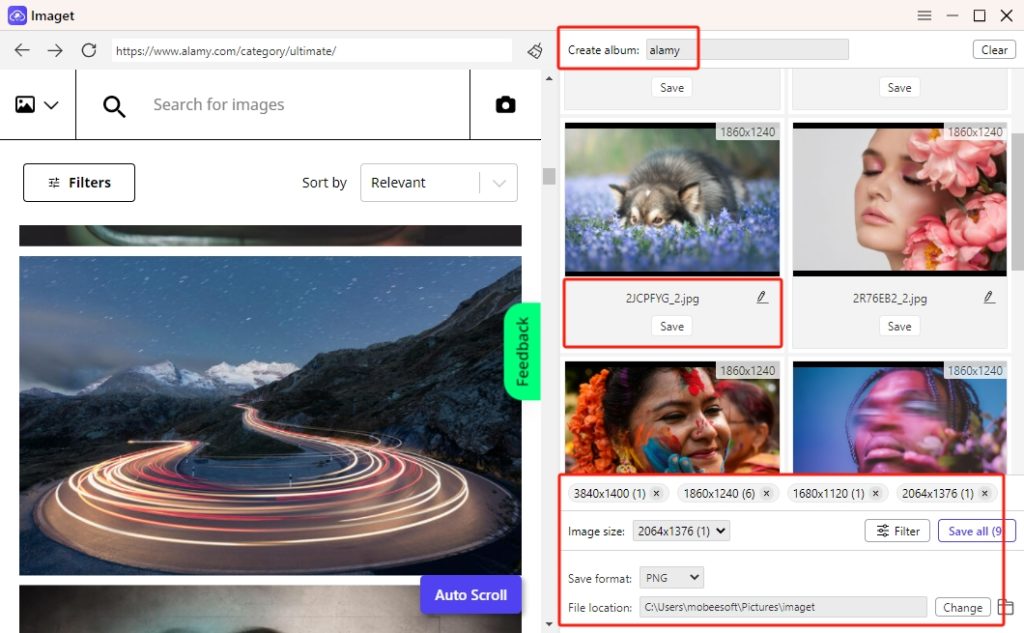The image size is (1024, 633).
Task: Change Save format from PNG dropdown
Action: pyautogui.click(x=671, y=576)
